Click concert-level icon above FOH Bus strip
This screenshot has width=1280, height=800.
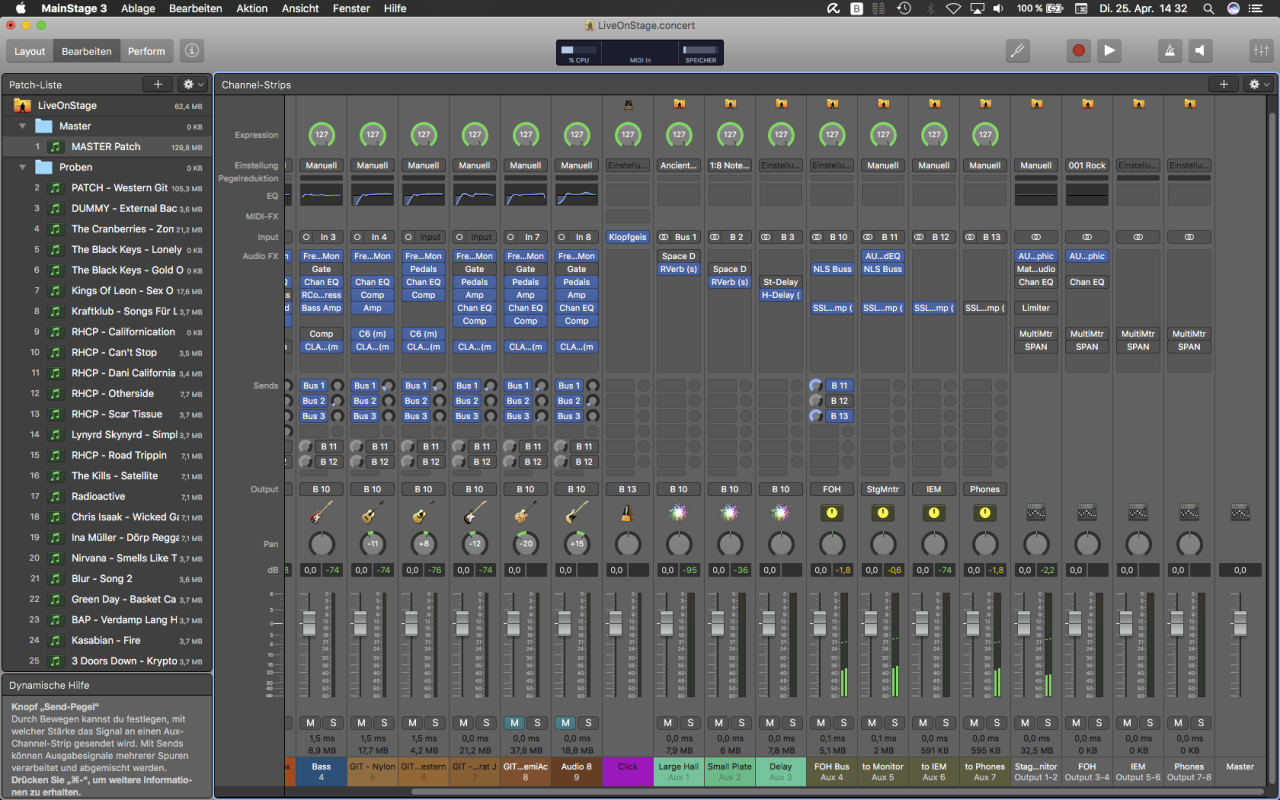831,103
